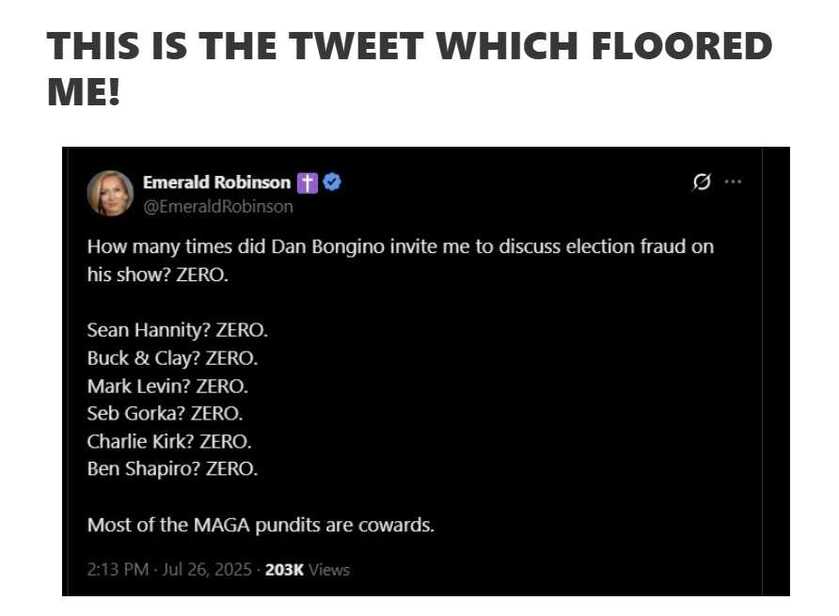Click the Grok slashed-circle icon
Viewport: 839px width, 616px height.
(701, 182)
